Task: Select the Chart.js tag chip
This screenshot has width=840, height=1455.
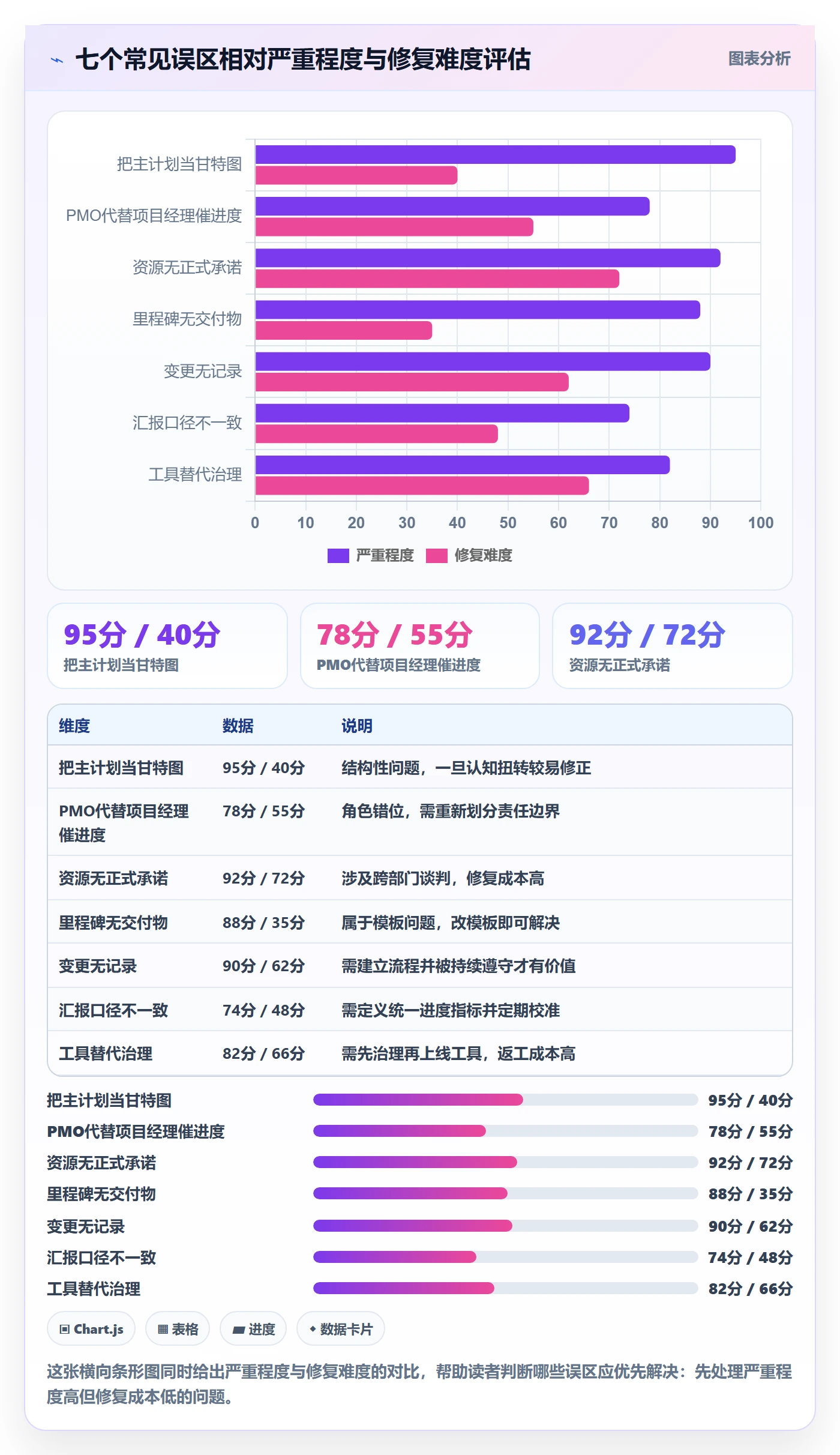Action: (91, 1329)
